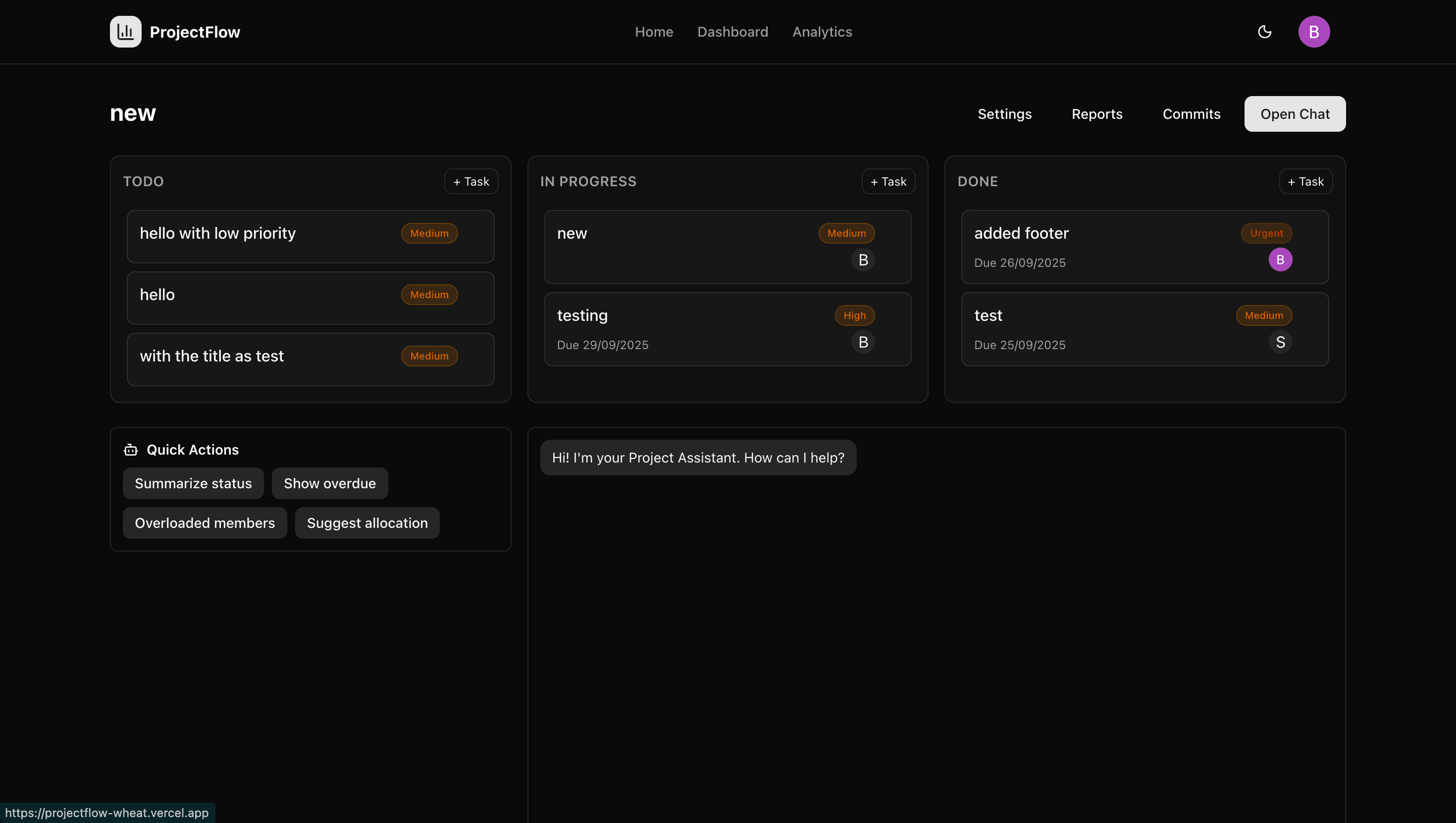Viewport: 1456px width, 823px height.
Task: Click the High priority badge on testing
Action: coord(855,315)
